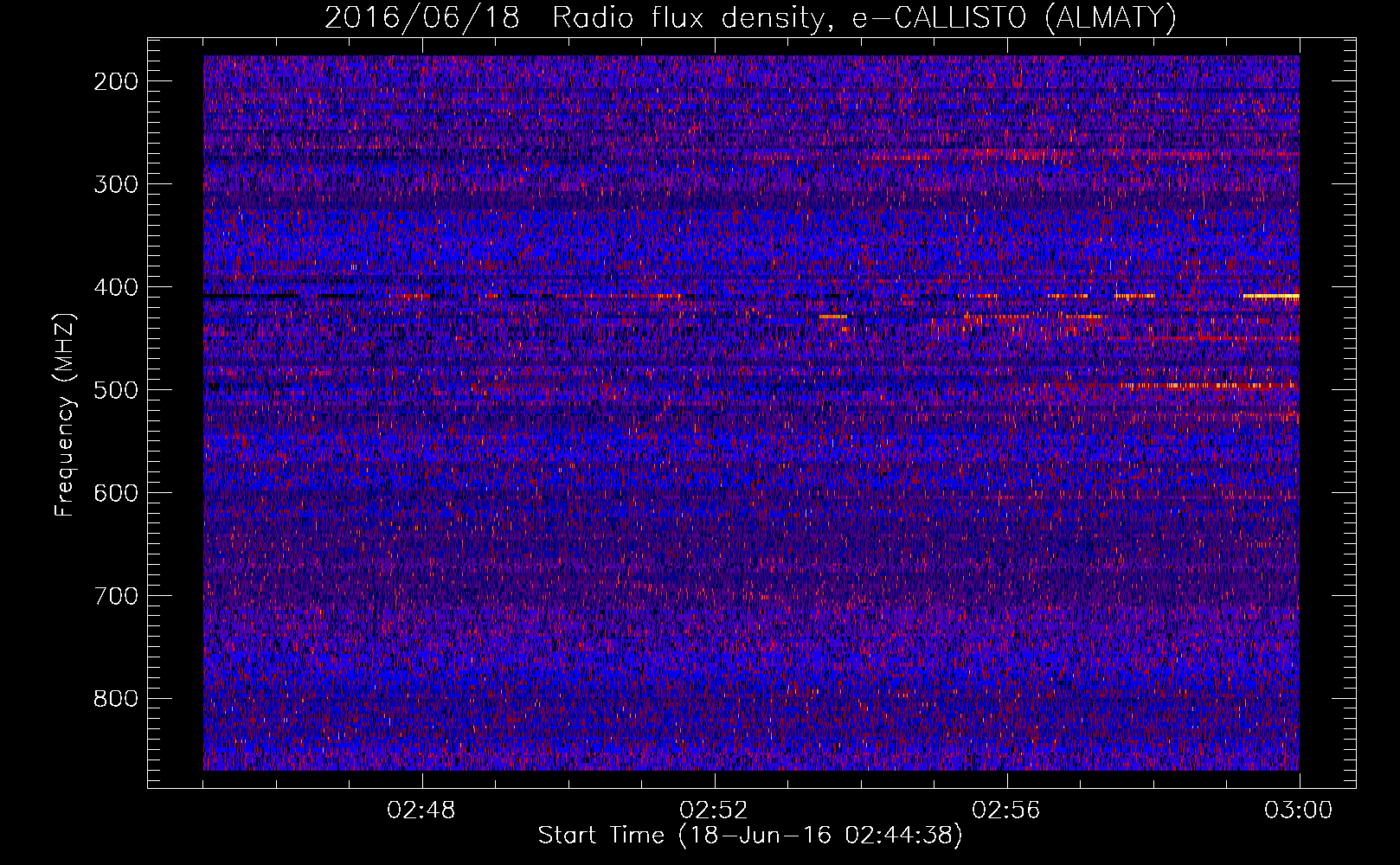Click the 400 frequency axis label
Image resolution: width=1400 pixels, height=865 pixels.
(x=115, y=287)
